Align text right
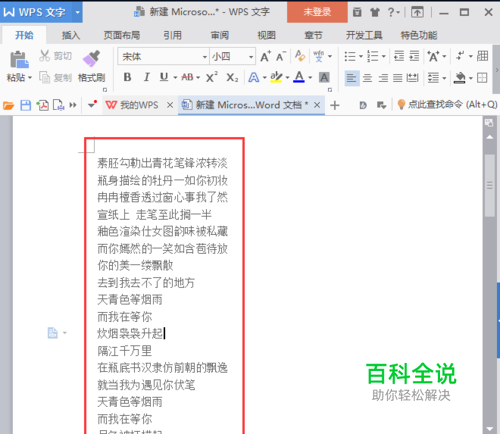This screenshot has height=434, width=500. pos(383,78)
